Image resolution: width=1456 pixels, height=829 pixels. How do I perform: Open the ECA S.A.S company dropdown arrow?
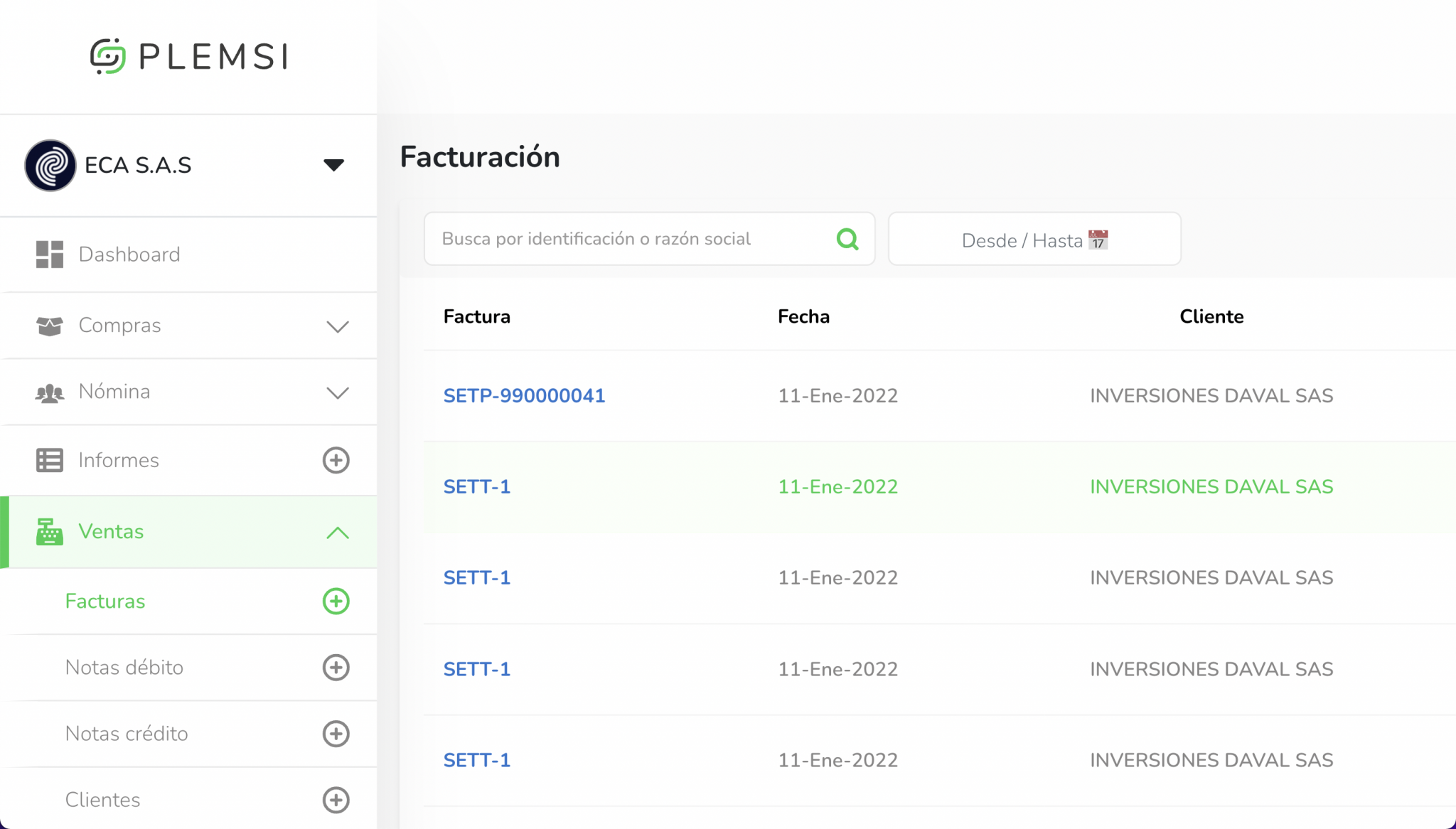click(x=333, y=165)
